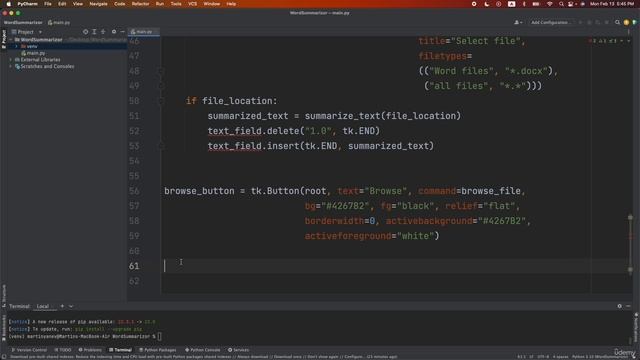Screen dimensions: 640x360
Task: Collapse the WordSummarizer root folder
Action: pyautogui.click(x=11, y=40)
